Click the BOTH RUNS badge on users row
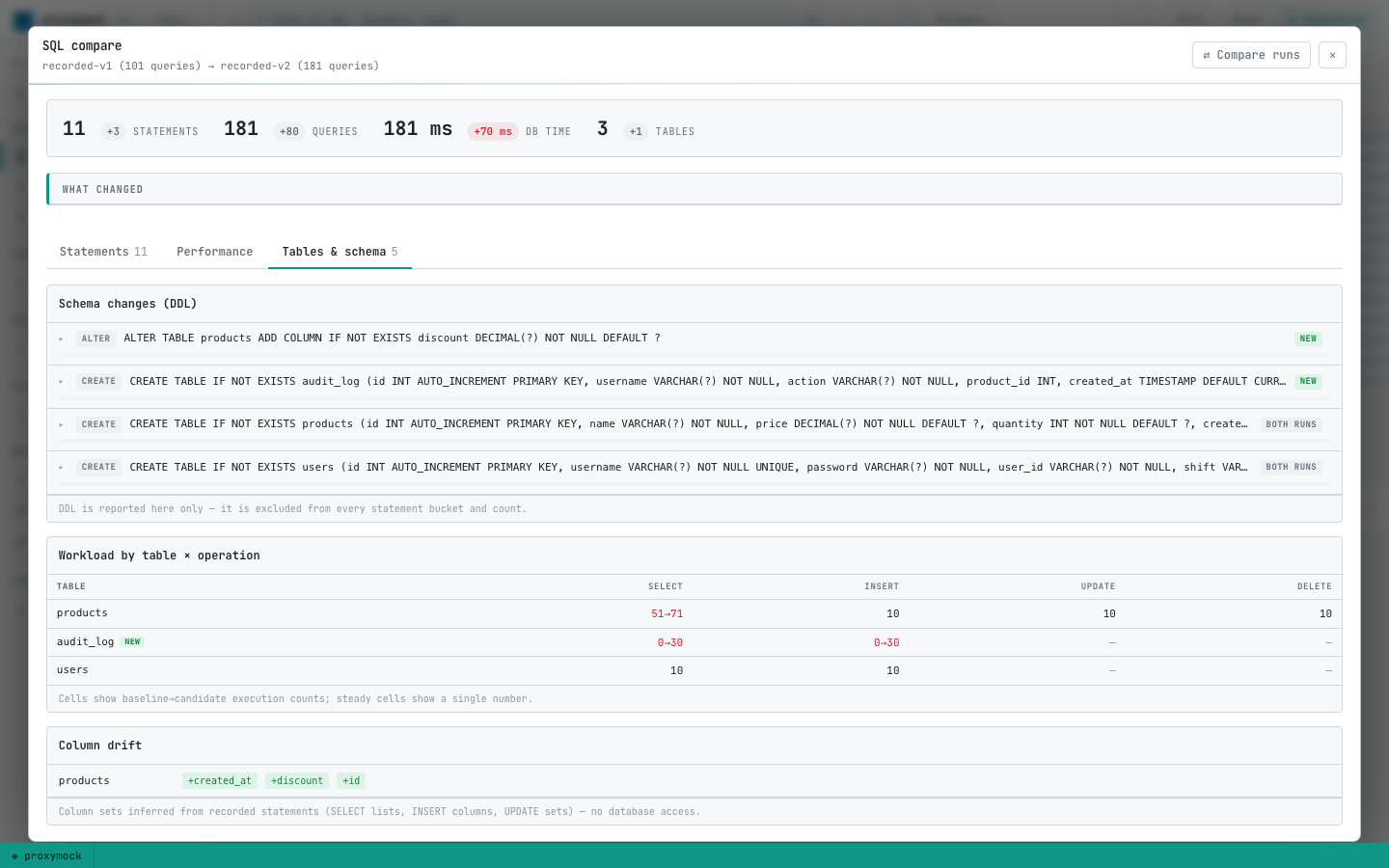Screen dimensions: 1389x868 click(1291, 467)
